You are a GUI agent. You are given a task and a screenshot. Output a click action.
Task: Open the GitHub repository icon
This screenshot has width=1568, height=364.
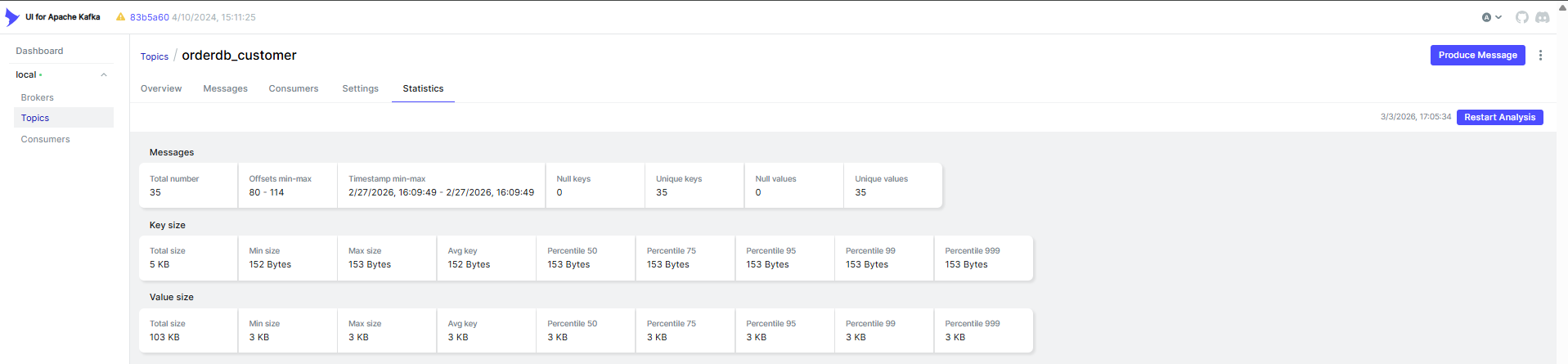click(x=1521, y=17)
